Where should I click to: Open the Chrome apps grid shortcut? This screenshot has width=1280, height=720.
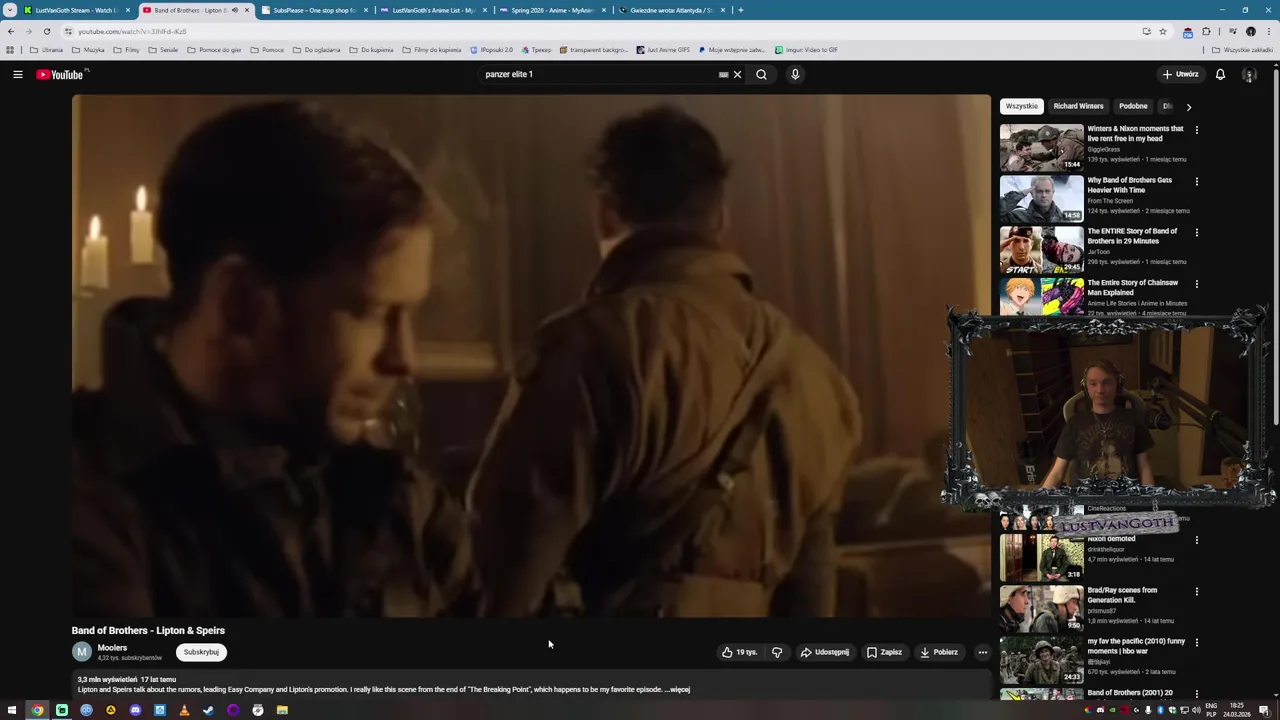(10, 49)
